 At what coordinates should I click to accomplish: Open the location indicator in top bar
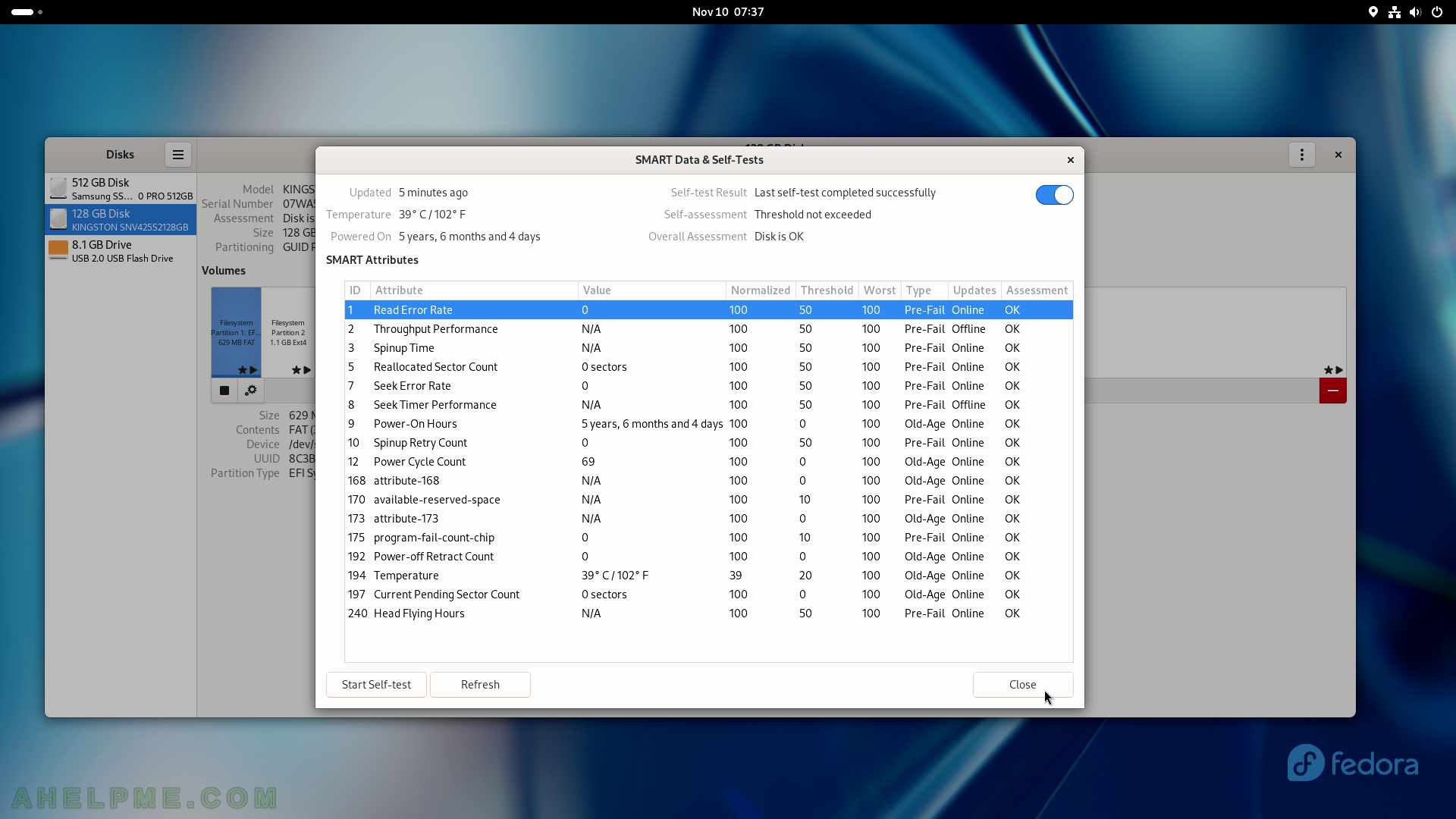coord(1373,12)
